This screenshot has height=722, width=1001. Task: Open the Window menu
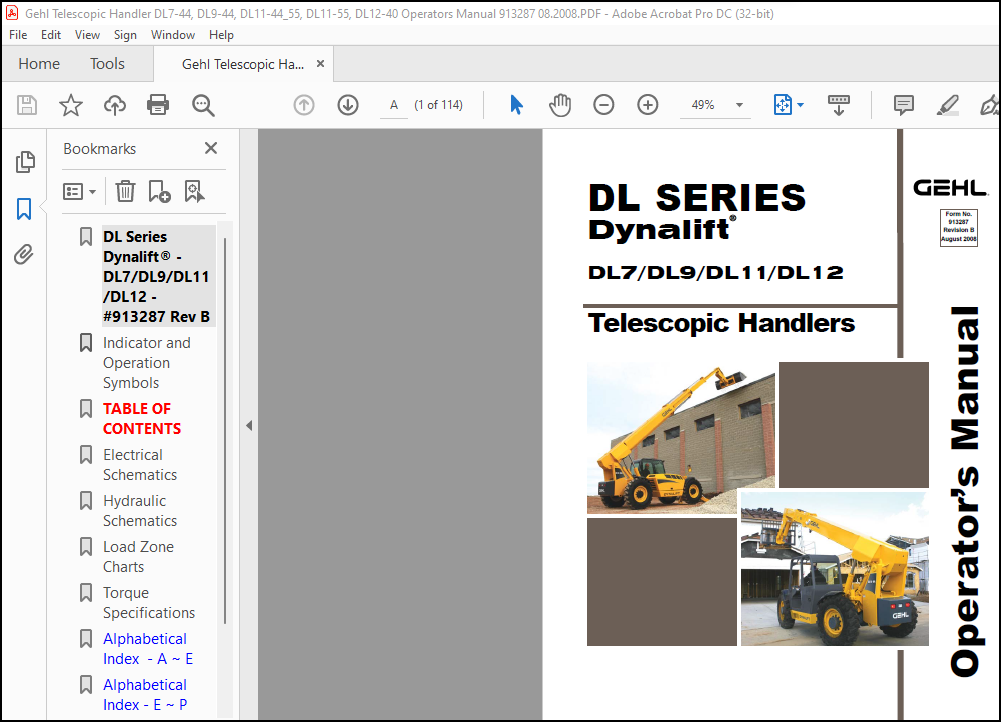point(172,35)
